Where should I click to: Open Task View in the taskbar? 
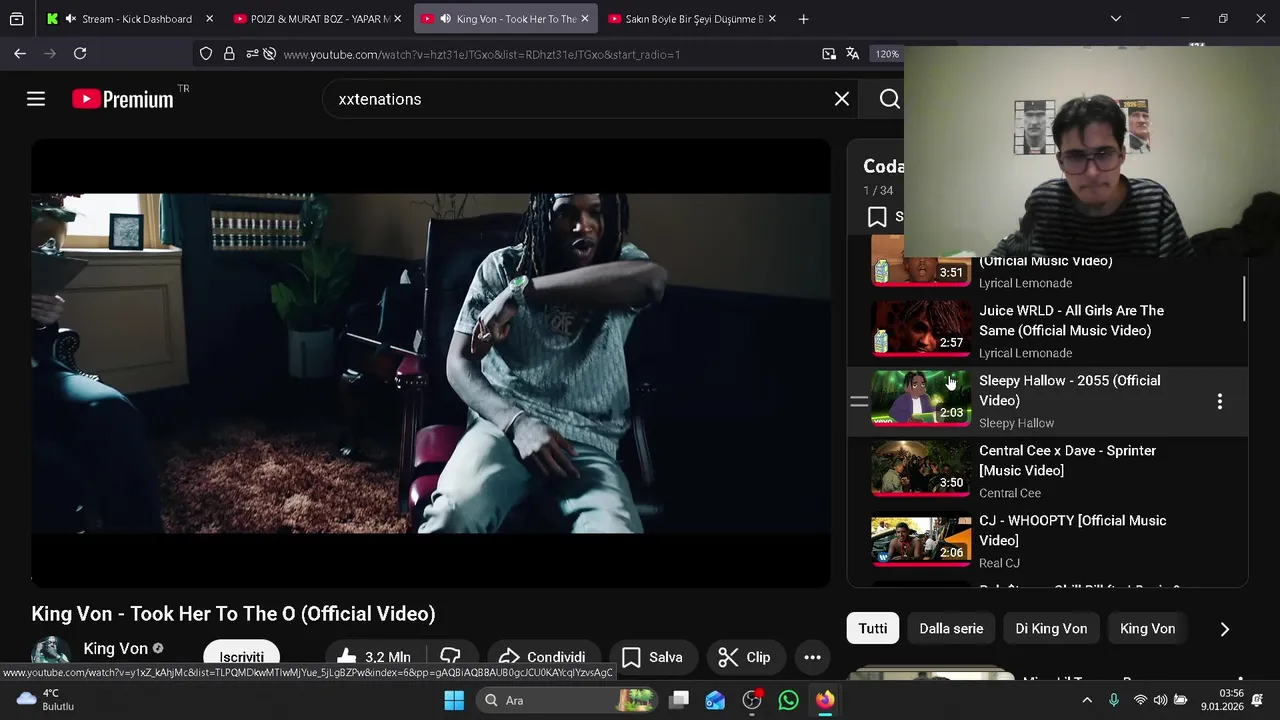pyautogui.click(x=679, y=700)
